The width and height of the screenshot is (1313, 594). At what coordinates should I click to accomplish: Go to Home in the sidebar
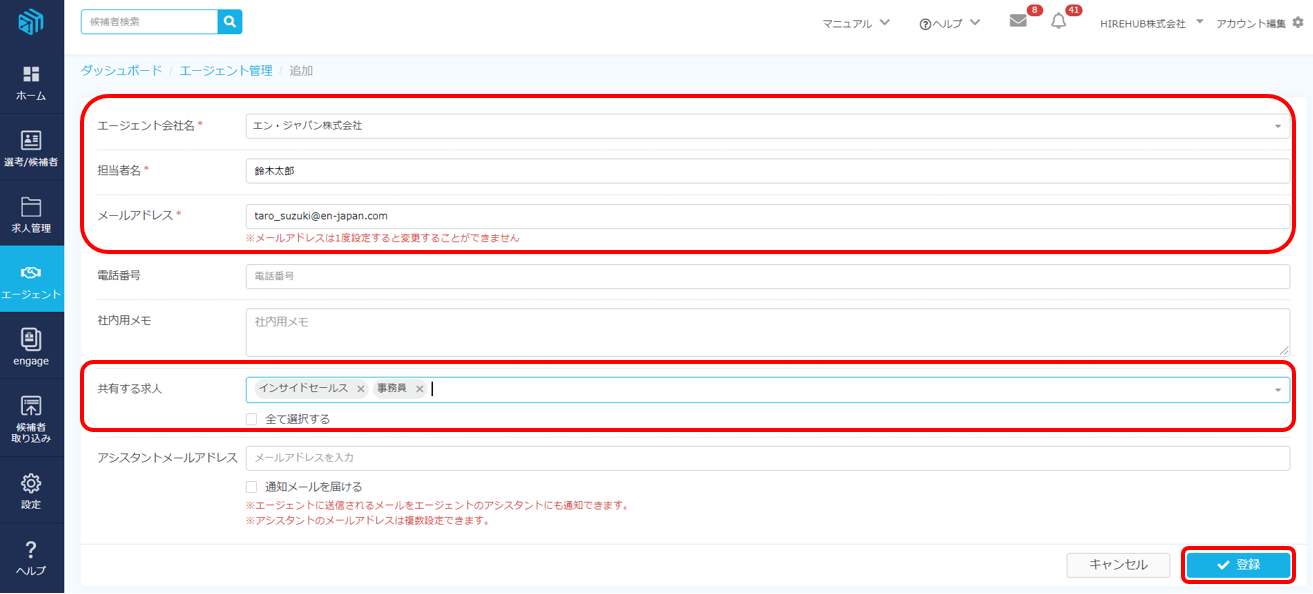coord(31,83)
